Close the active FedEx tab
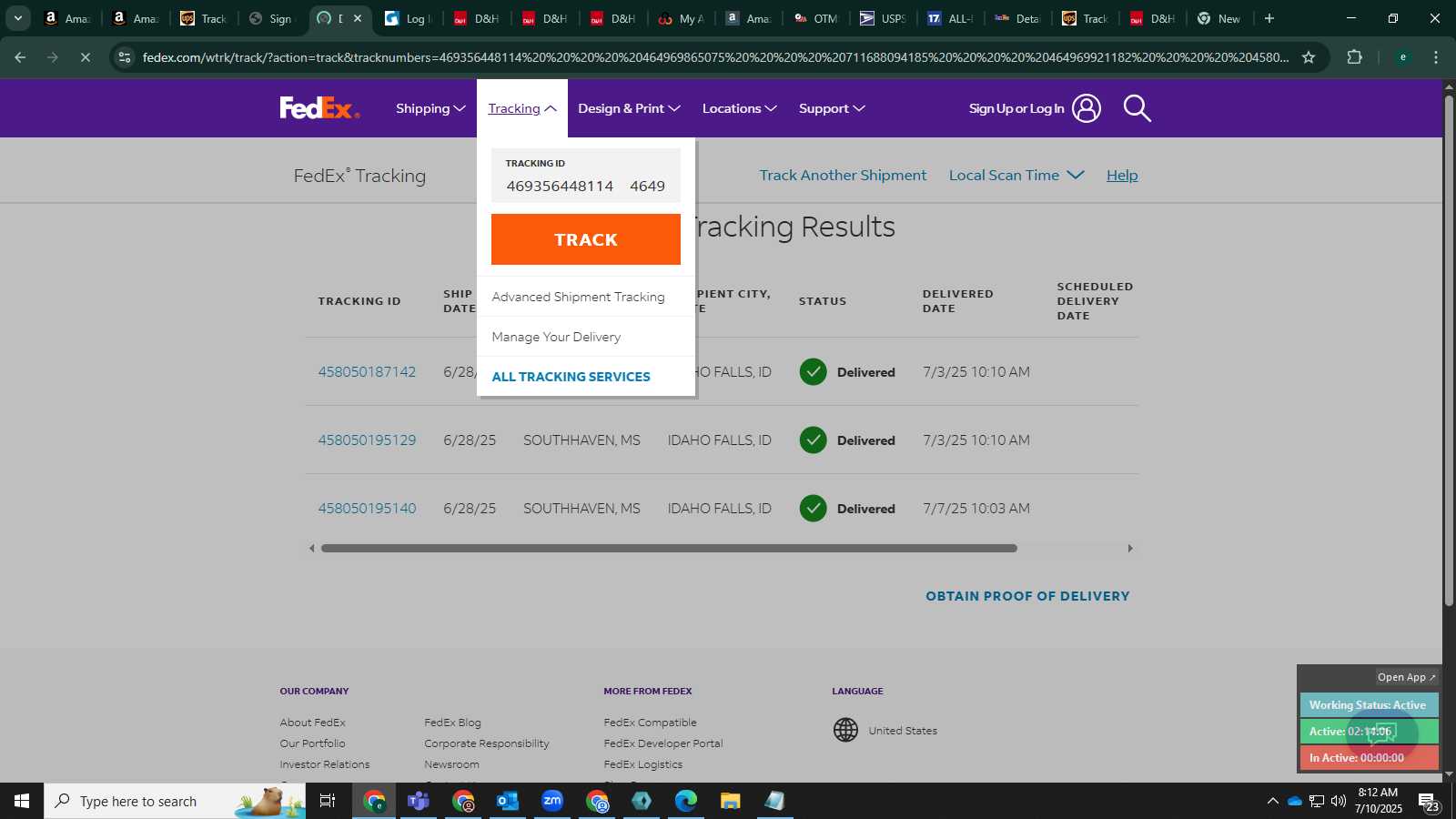1456x819 pixels. coord(358,18)
